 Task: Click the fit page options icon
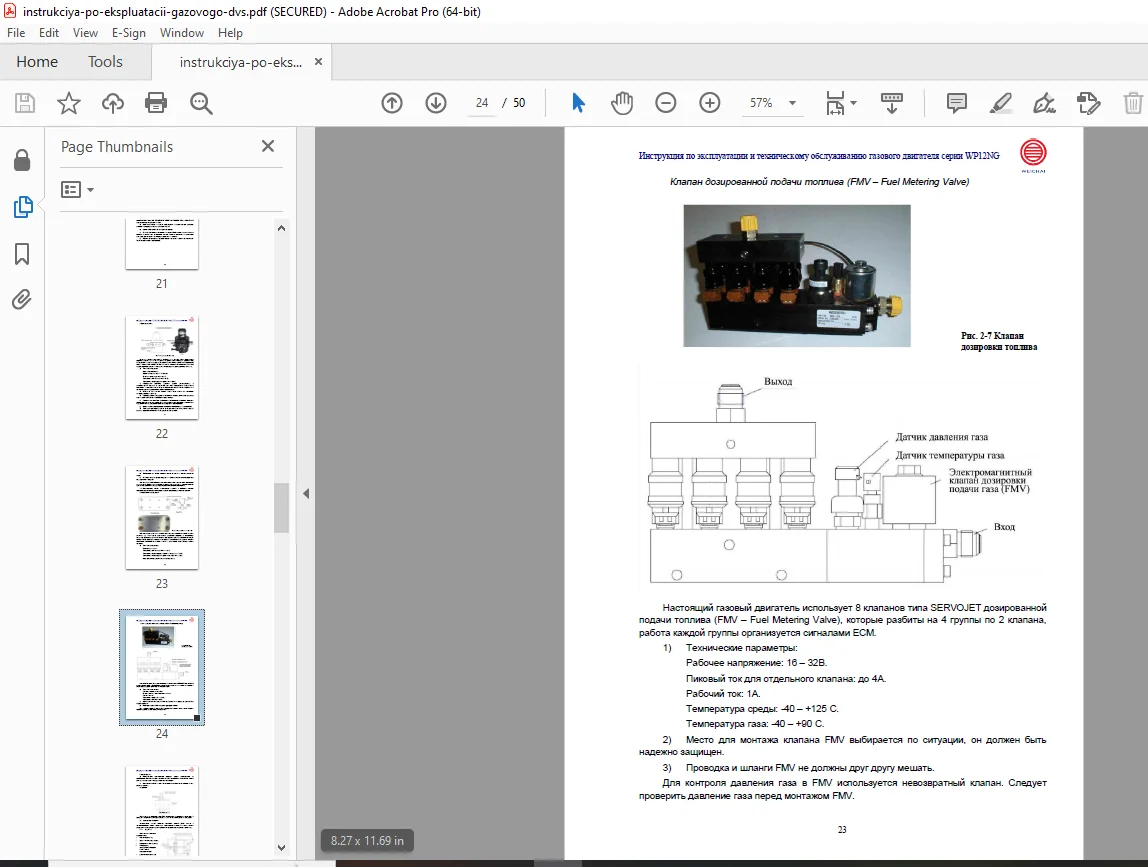835,103
